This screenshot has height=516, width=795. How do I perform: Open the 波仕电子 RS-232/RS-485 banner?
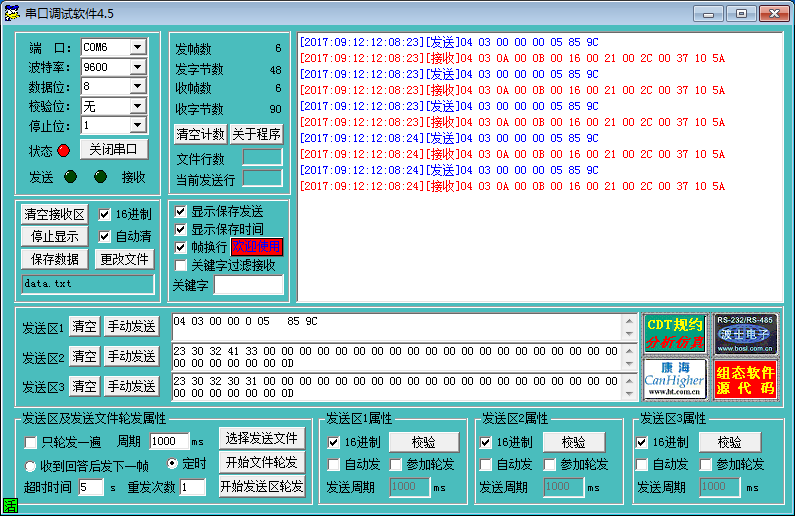[x=745, y=334]
